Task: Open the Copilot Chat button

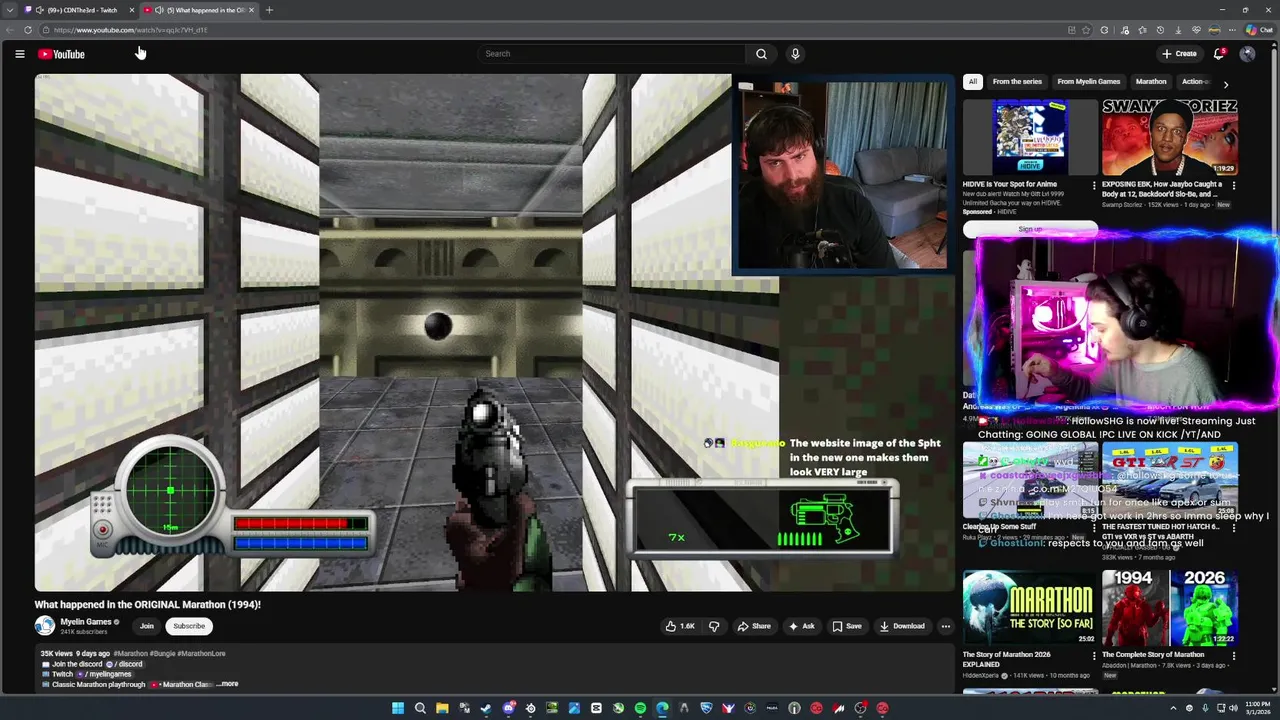Action: [1259, 30]
